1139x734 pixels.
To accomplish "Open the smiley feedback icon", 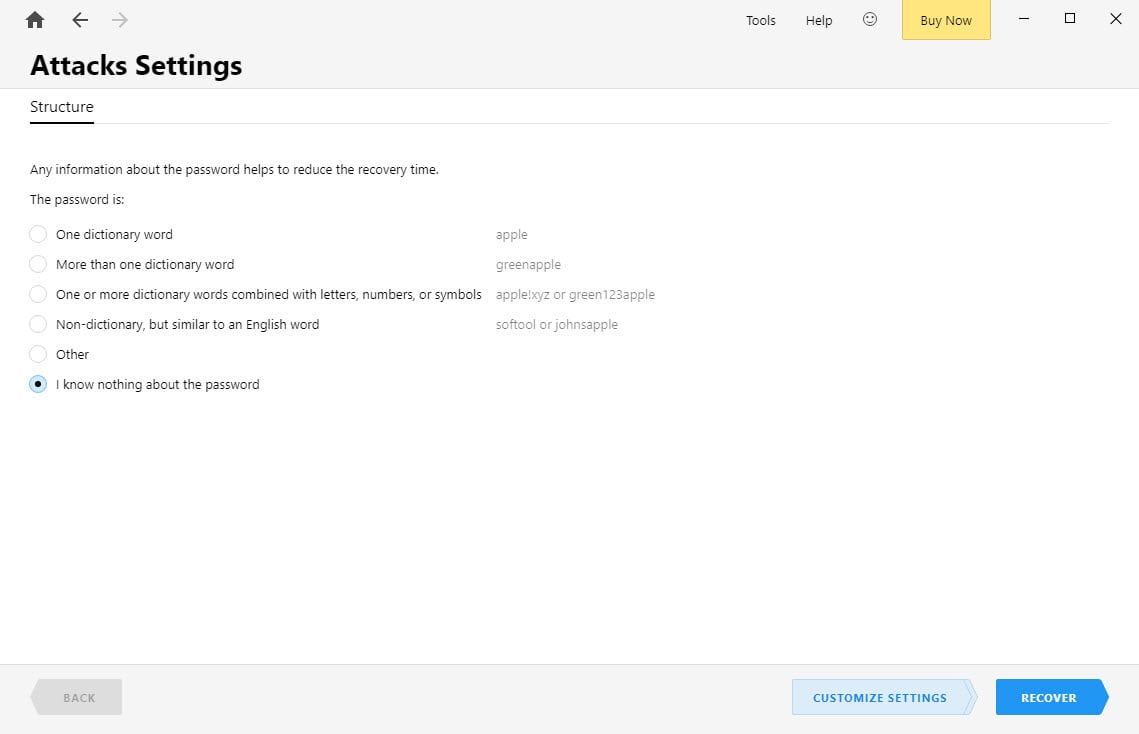I will (870, 20).
